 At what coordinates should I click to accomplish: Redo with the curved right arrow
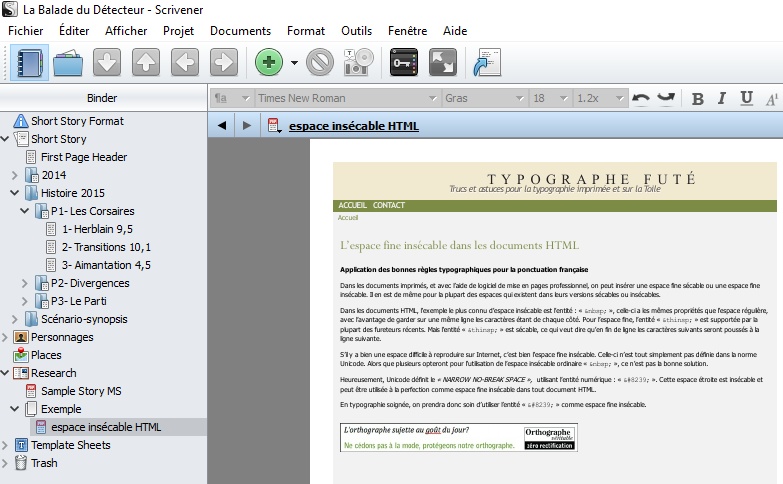[666, 98]
